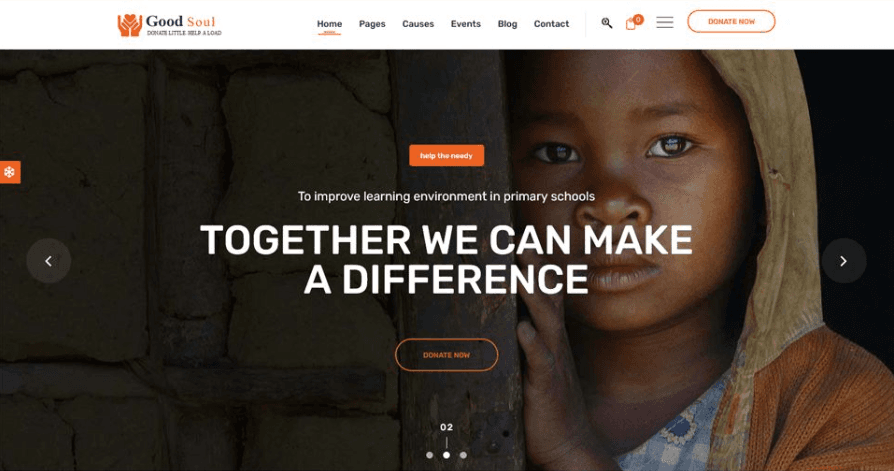Click Donate Now button in hero banner
Screen dimensions: 894x471
tap(446, 355)
